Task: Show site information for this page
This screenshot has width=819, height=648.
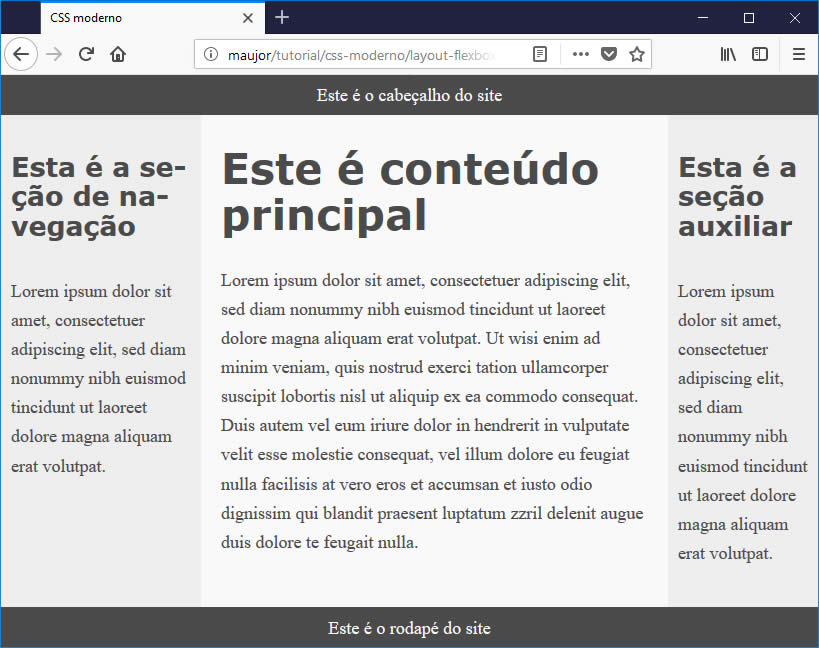Action: pos(210,54)
